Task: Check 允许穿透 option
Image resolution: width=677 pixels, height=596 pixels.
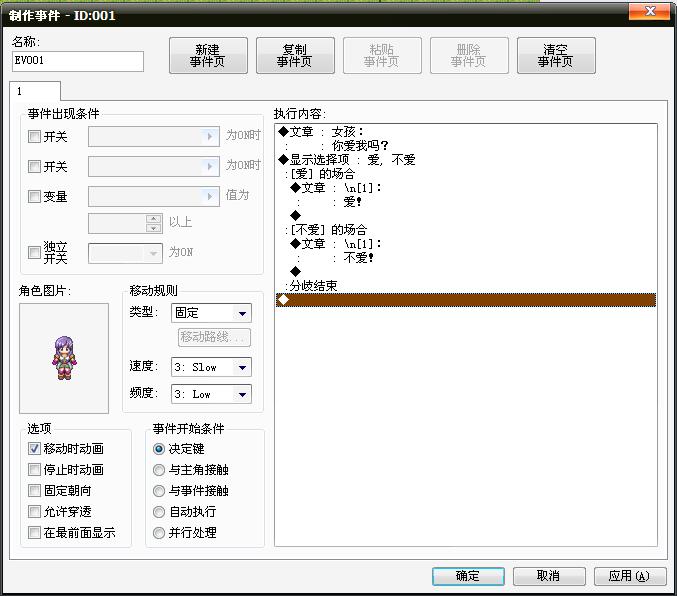Action: click(34, 511)
